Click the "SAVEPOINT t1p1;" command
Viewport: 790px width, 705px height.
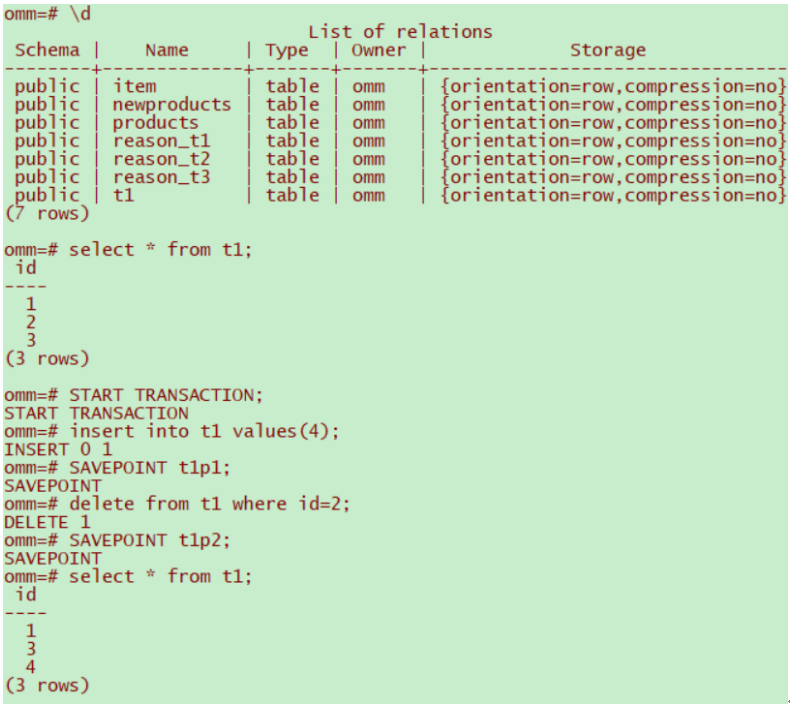(x=145, y=467)
